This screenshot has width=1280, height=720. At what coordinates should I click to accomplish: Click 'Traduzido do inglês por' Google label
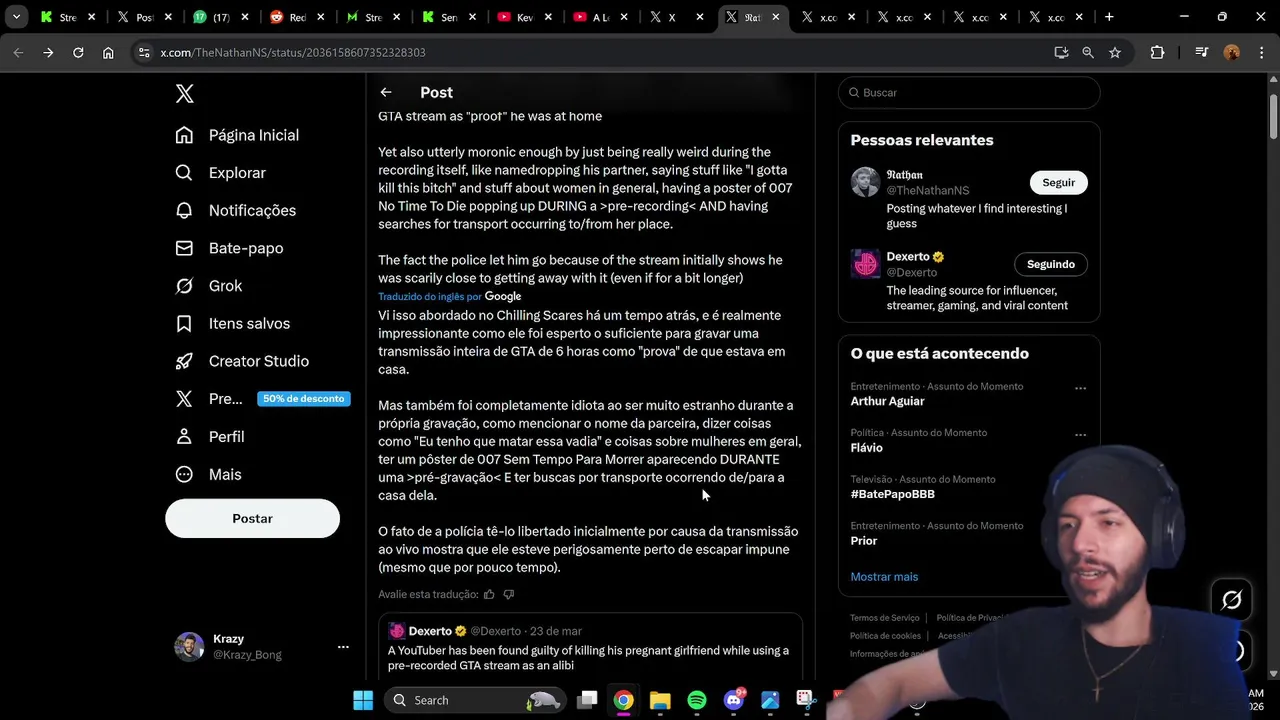click(x=450, y=296)
